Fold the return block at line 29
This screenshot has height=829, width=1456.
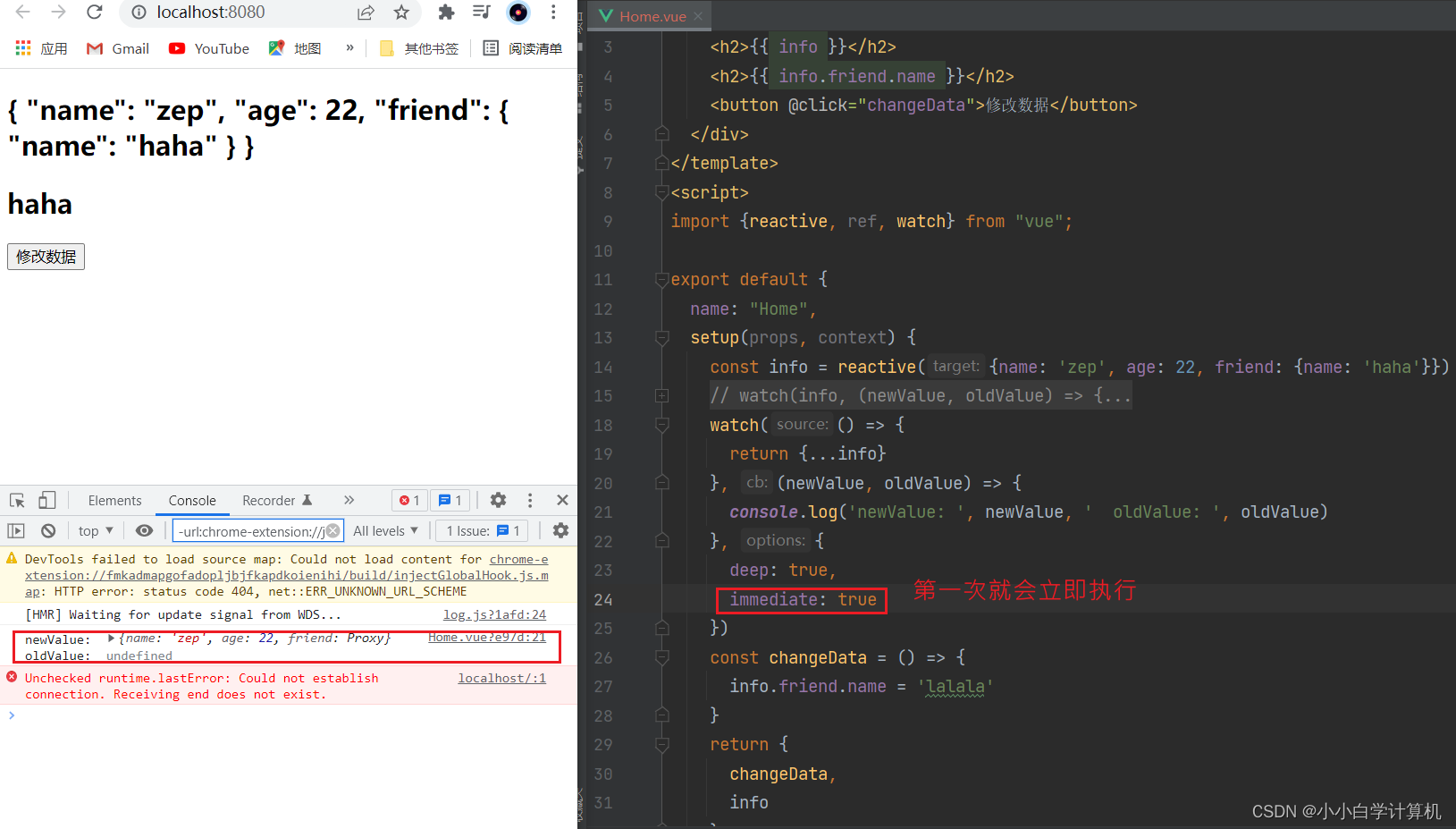tap(662, 745)
